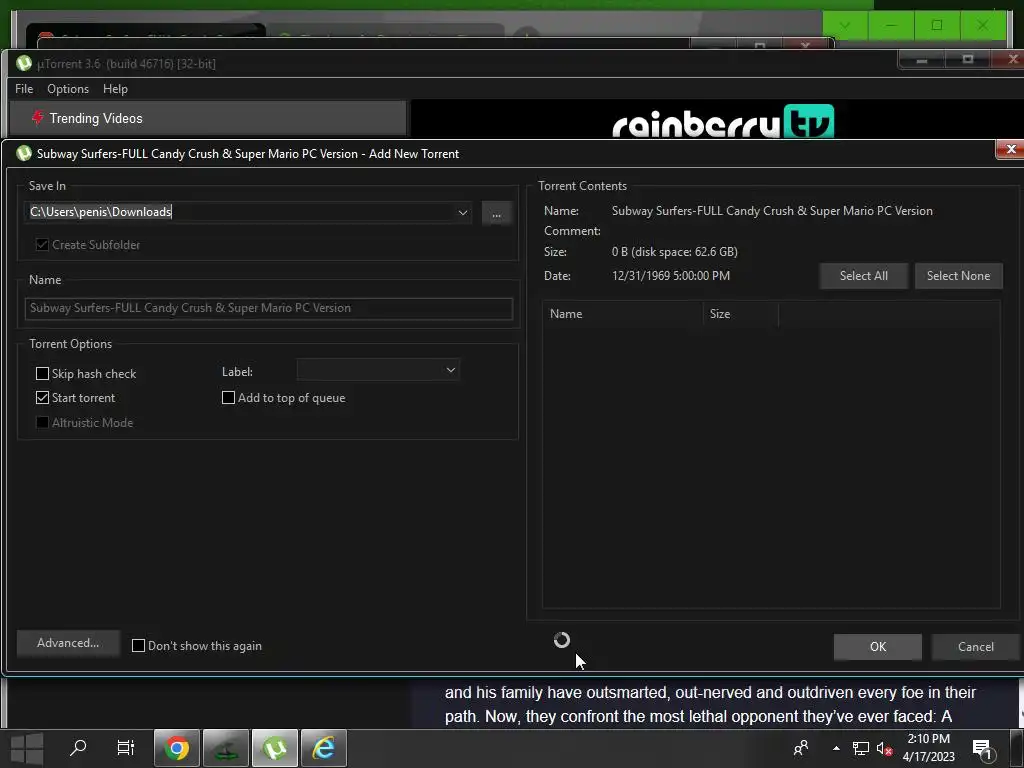
Task: Click the green app icon beside Chrome
Action: tap(226, 748)
